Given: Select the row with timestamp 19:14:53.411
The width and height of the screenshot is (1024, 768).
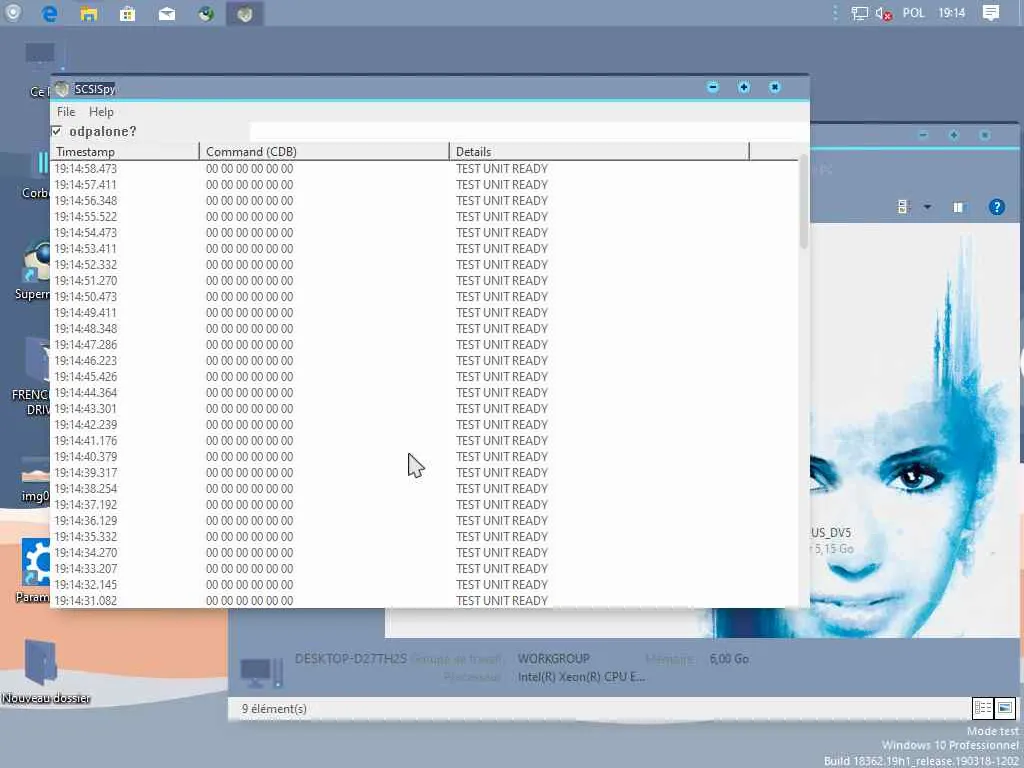Looking at the screenshot, I should [424, 249].
